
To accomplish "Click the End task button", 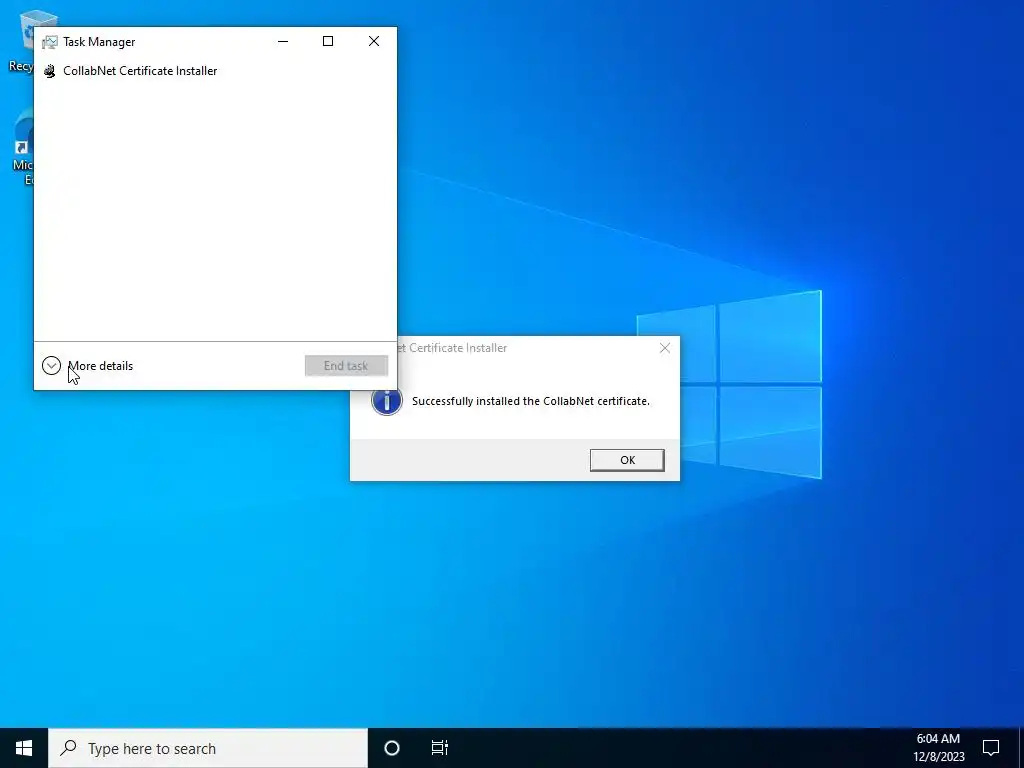I will point(346,366).
